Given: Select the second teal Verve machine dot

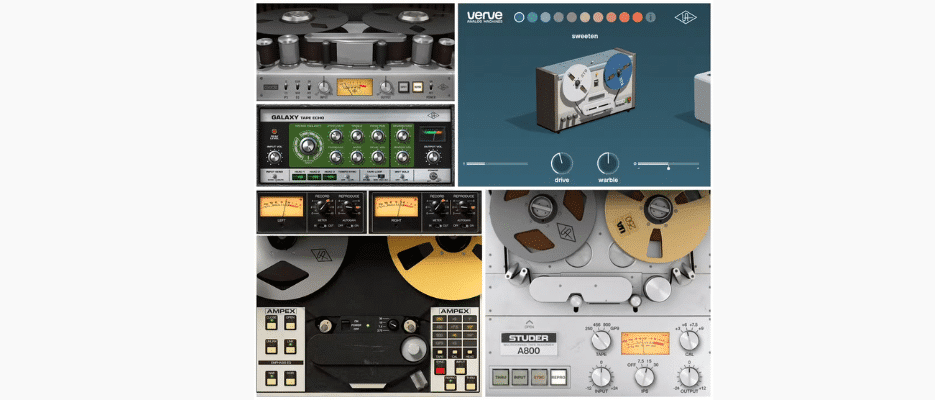Looking at the screenshot, I should click(x=532, y=17).
